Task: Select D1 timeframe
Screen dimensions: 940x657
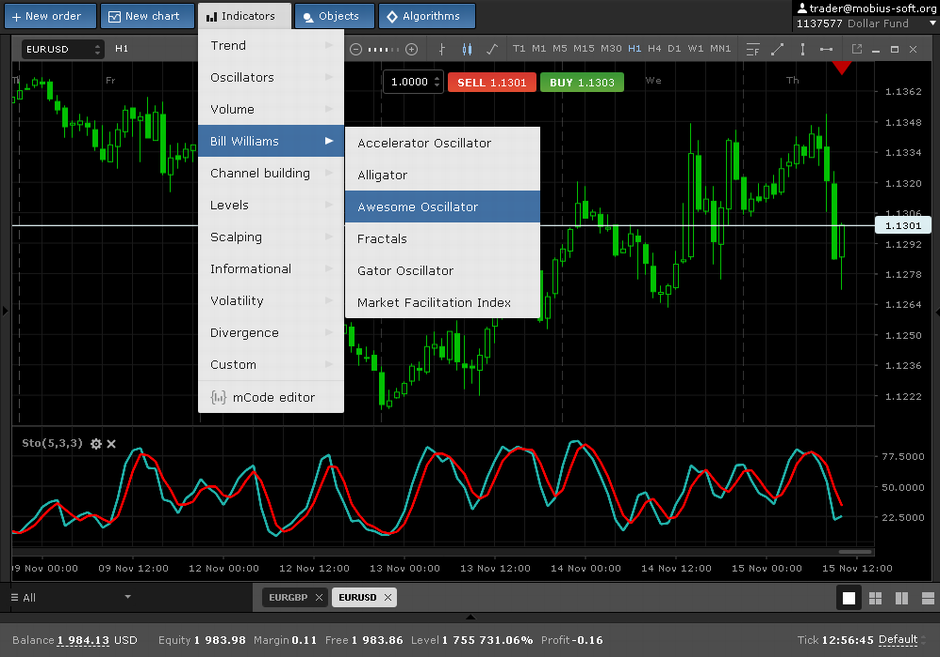Action: pos(674,49)
